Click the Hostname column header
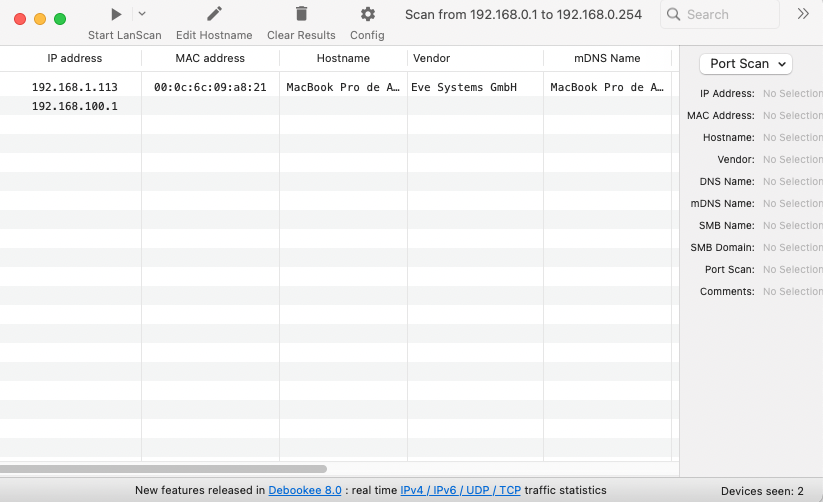The image size is (823, 502). click(x=343, y=58)
